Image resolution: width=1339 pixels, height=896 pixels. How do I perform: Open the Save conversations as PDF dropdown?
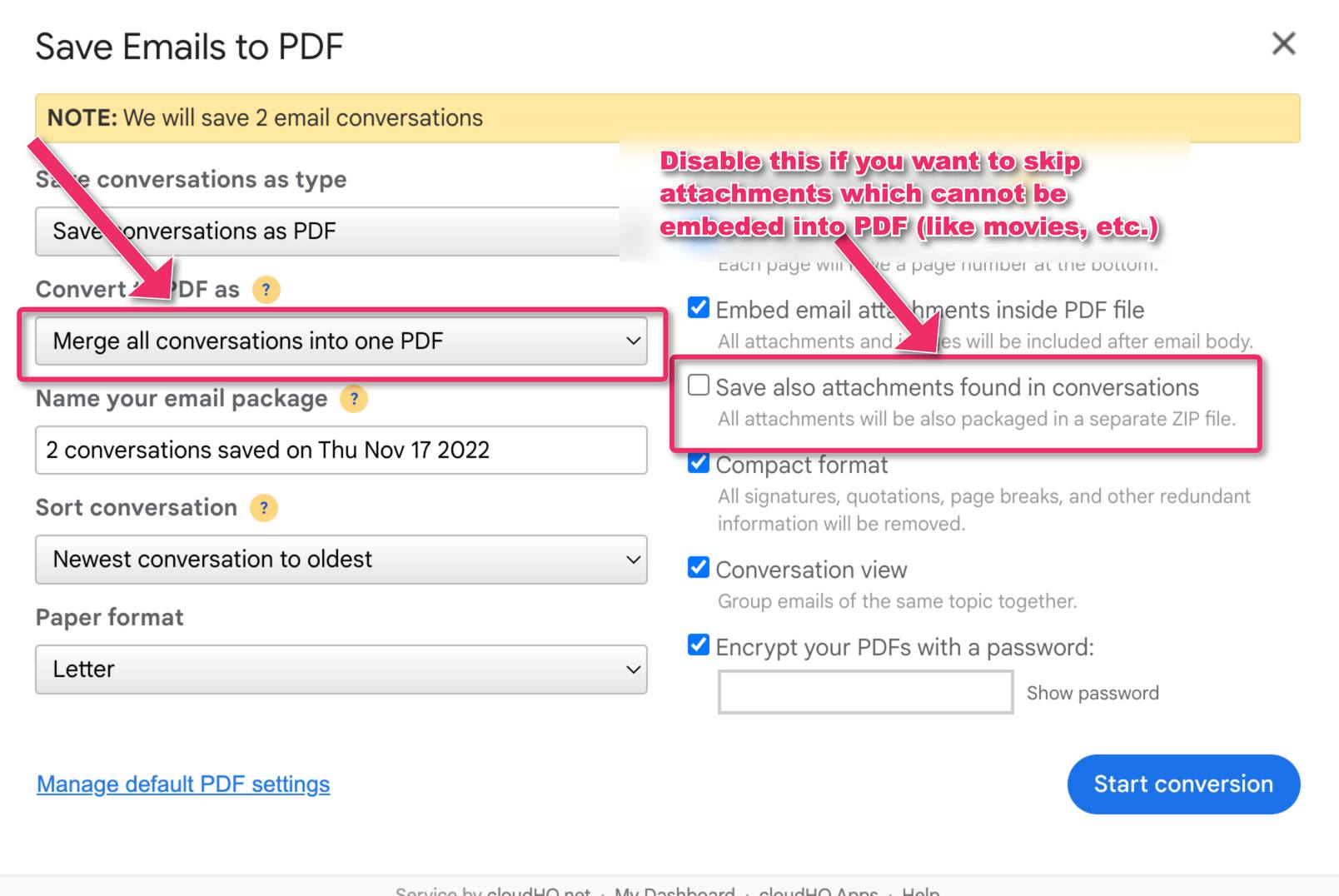click(x=327, y=231)
